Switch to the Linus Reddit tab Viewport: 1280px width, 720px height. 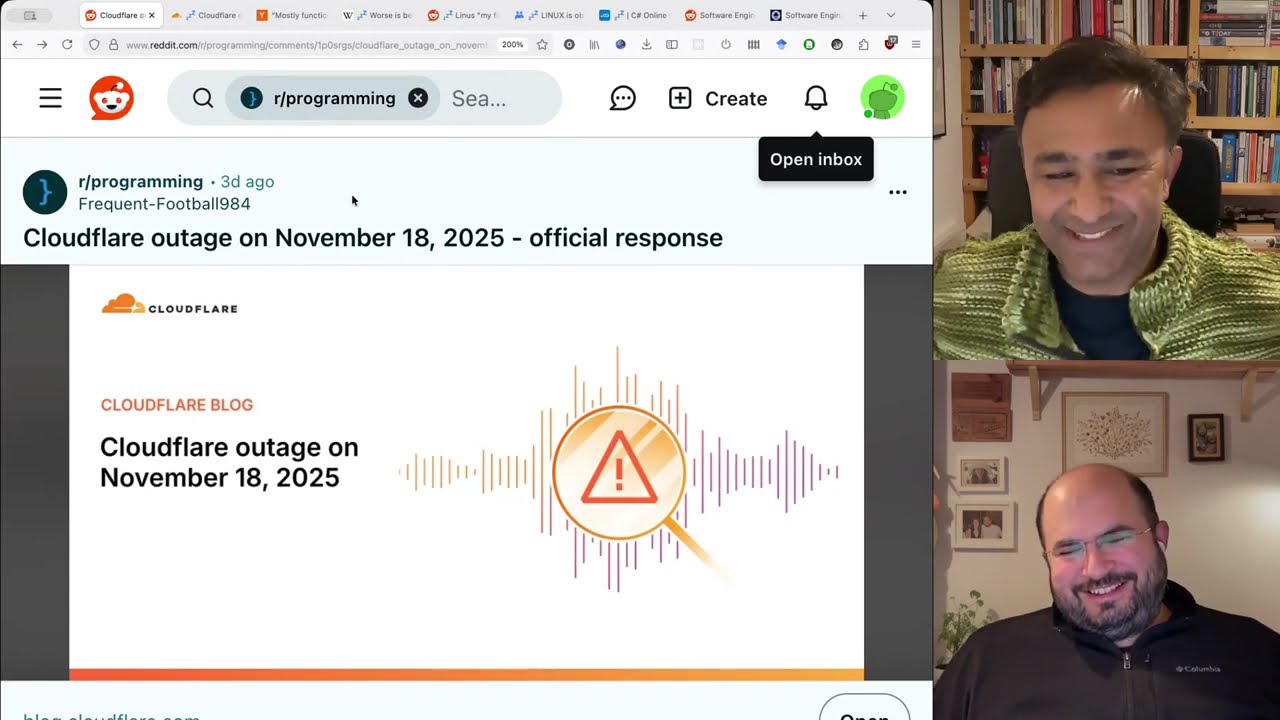point(462,16)
